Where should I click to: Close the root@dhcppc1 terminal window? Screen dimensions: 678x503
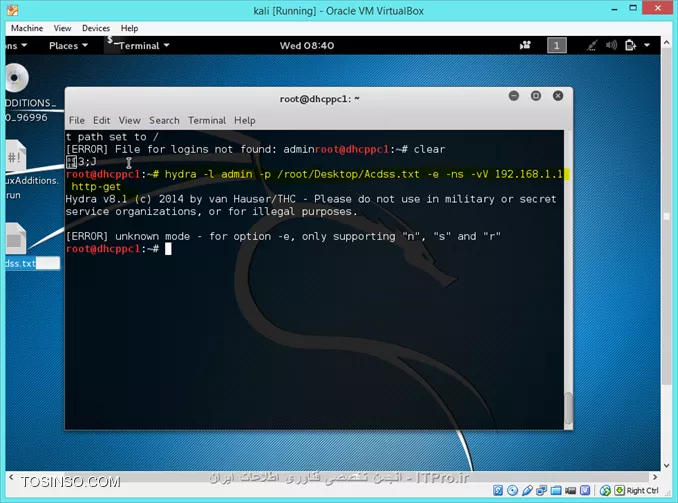pyautogui.click(x=558, y=96)
